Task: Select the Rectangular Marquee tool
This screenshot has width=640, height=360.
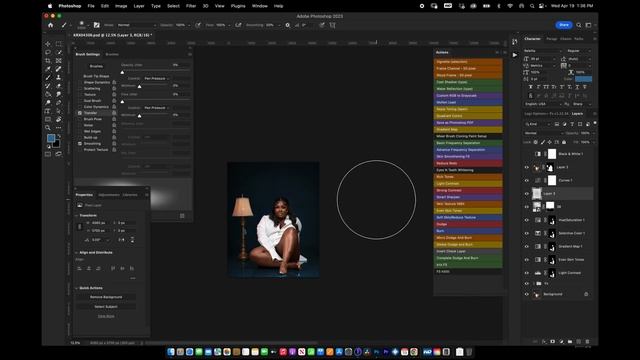Action: point(59,44)
